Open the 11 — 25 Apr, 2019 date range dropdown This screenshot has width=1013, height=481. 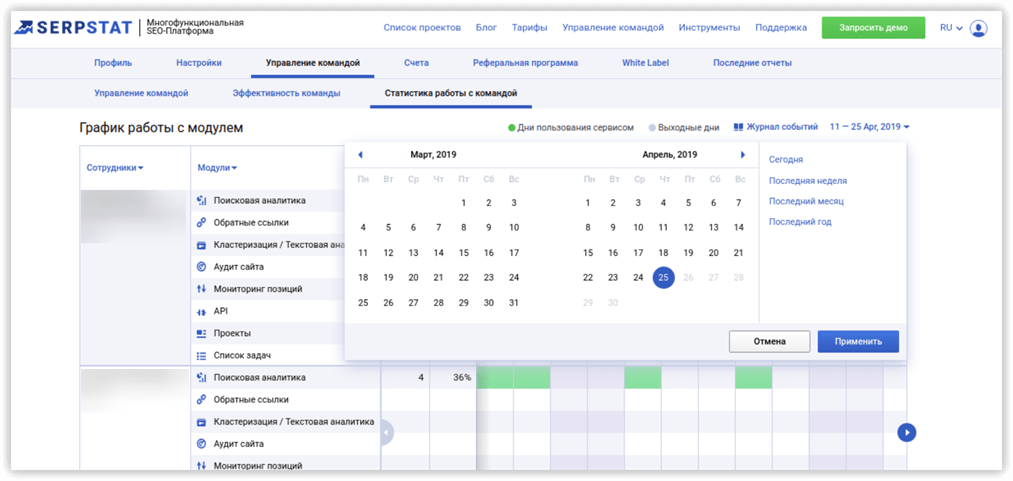(x=870, y=127)
